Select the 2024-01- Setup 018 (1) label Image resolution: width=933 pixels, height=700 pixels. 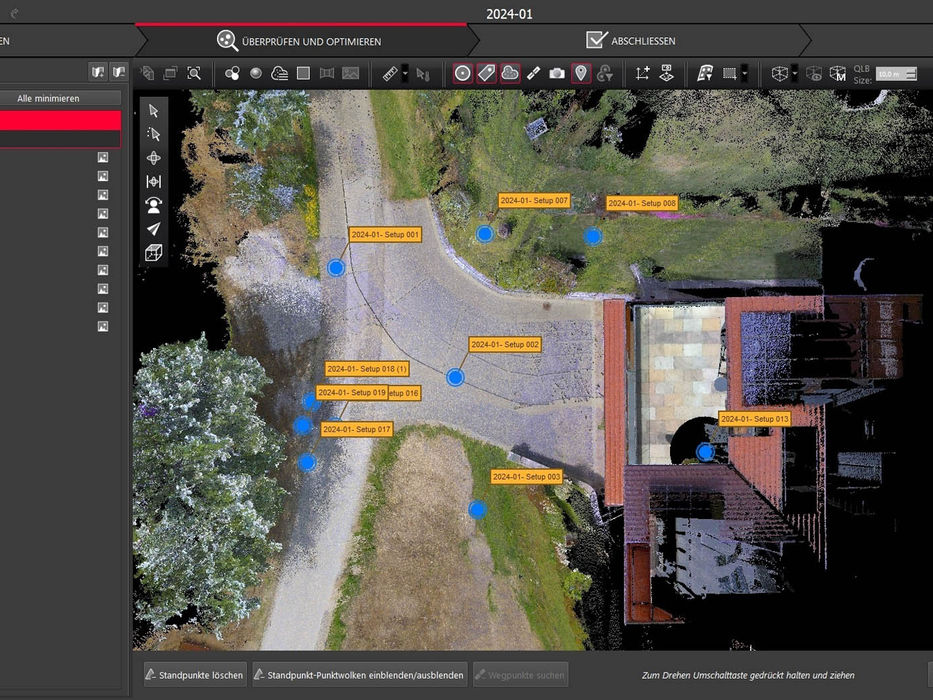[x=367, y=369]
